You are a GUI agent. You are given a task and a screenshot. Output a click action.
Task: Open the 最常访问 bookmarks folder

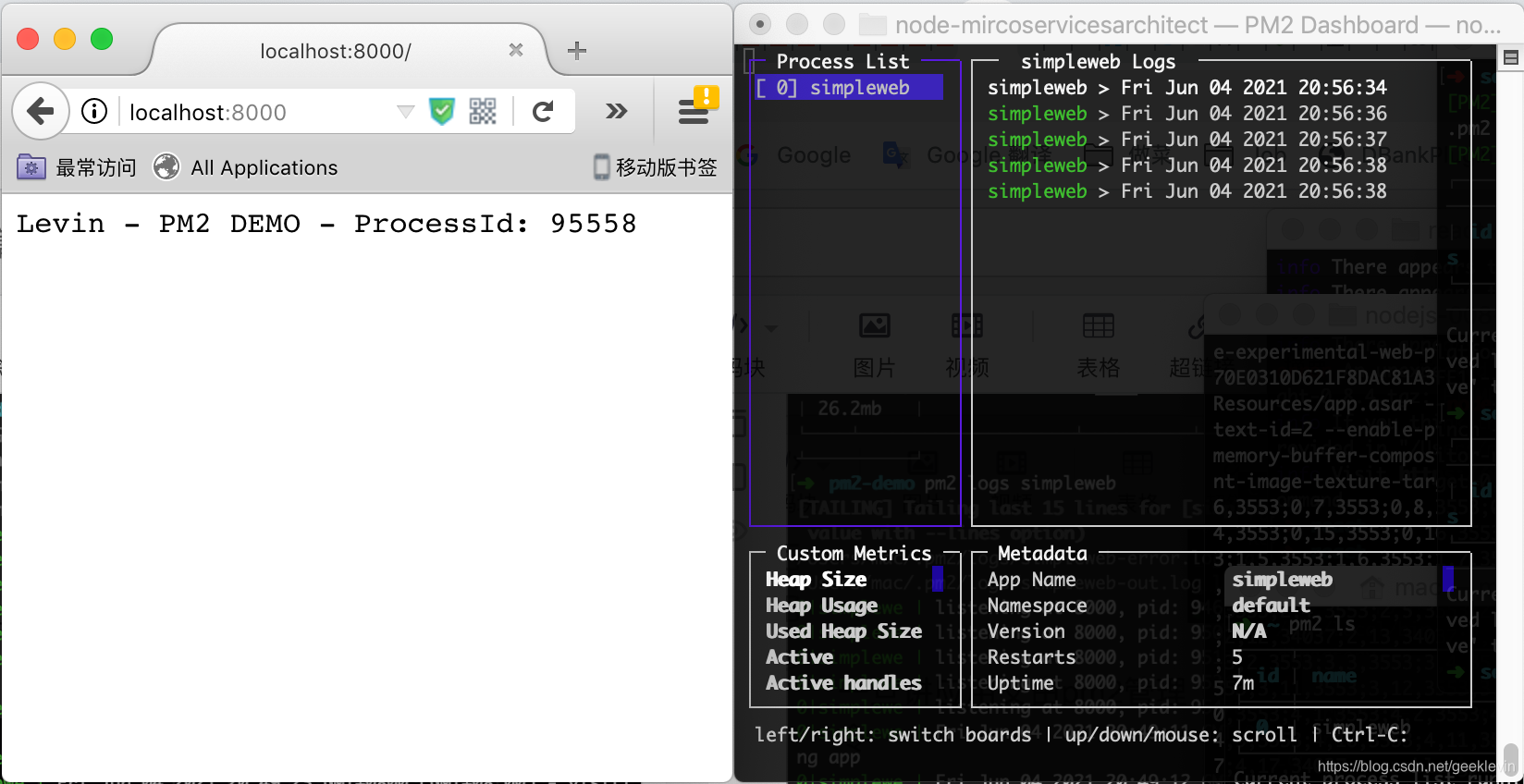tap(77, 167)
